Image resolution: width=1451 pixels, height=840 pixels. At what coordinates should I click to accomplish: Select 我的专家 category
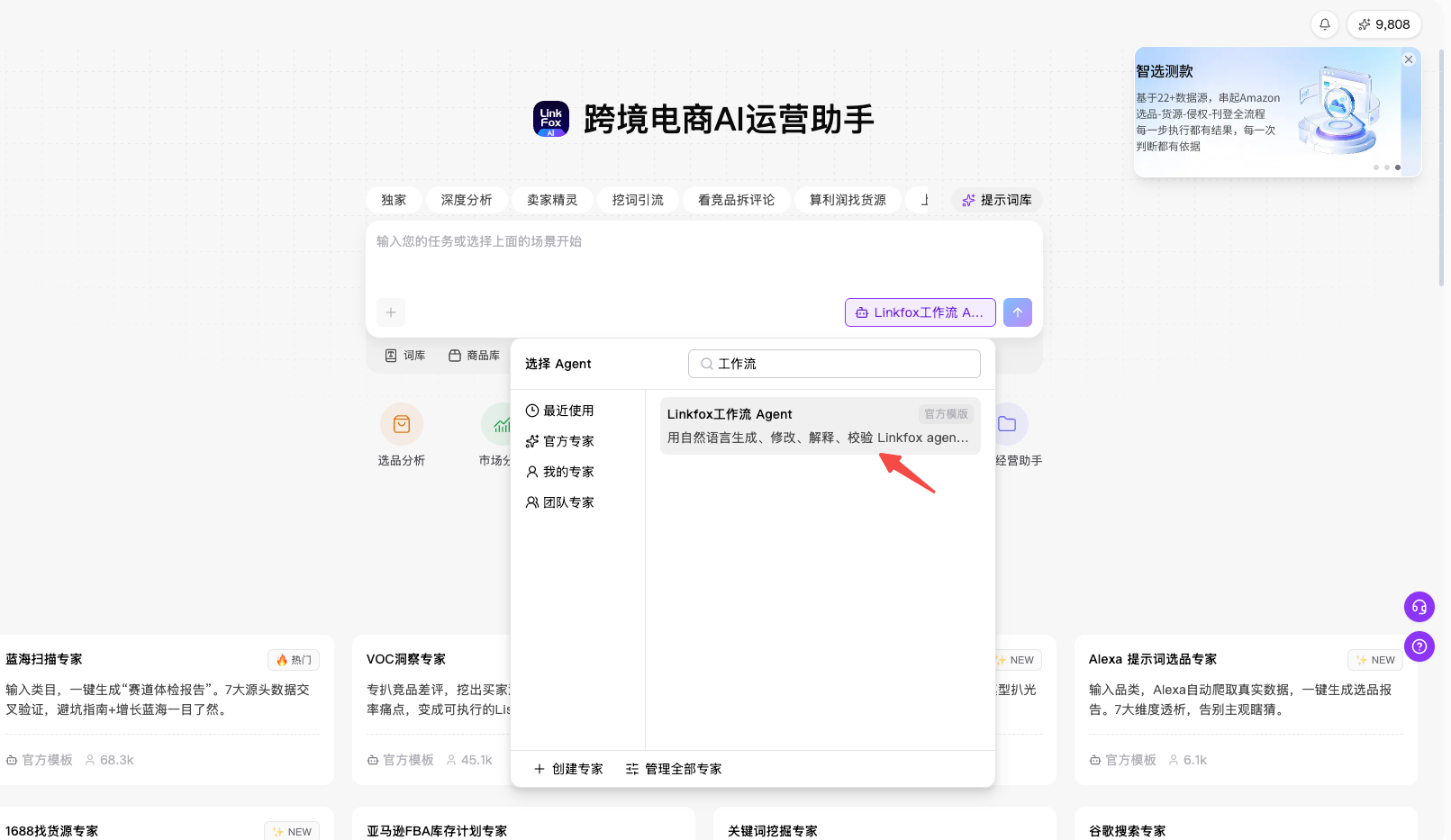(x=560, y=472)
